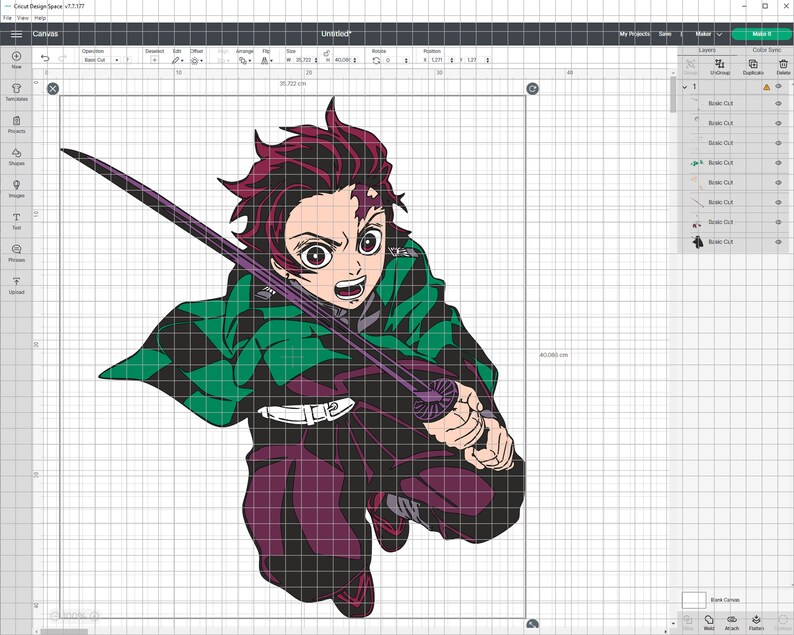Delete the selected layers
The height and width of the screenshot is (635, 794).
click(783, 67)
